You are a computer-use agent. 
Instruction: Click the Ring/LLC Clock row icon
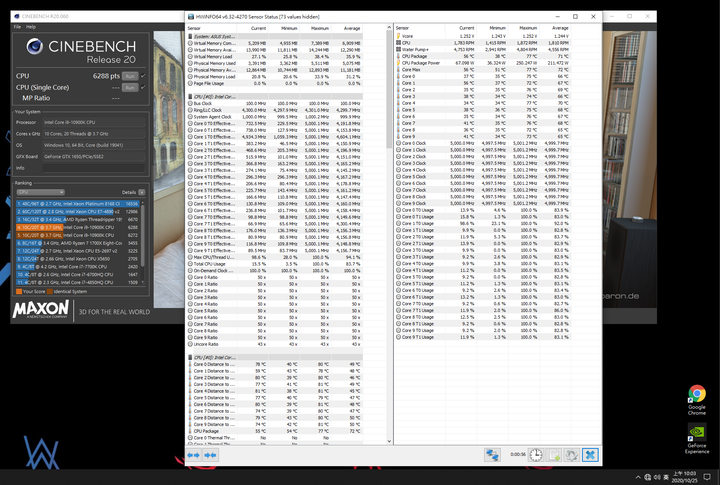[190, 110]
